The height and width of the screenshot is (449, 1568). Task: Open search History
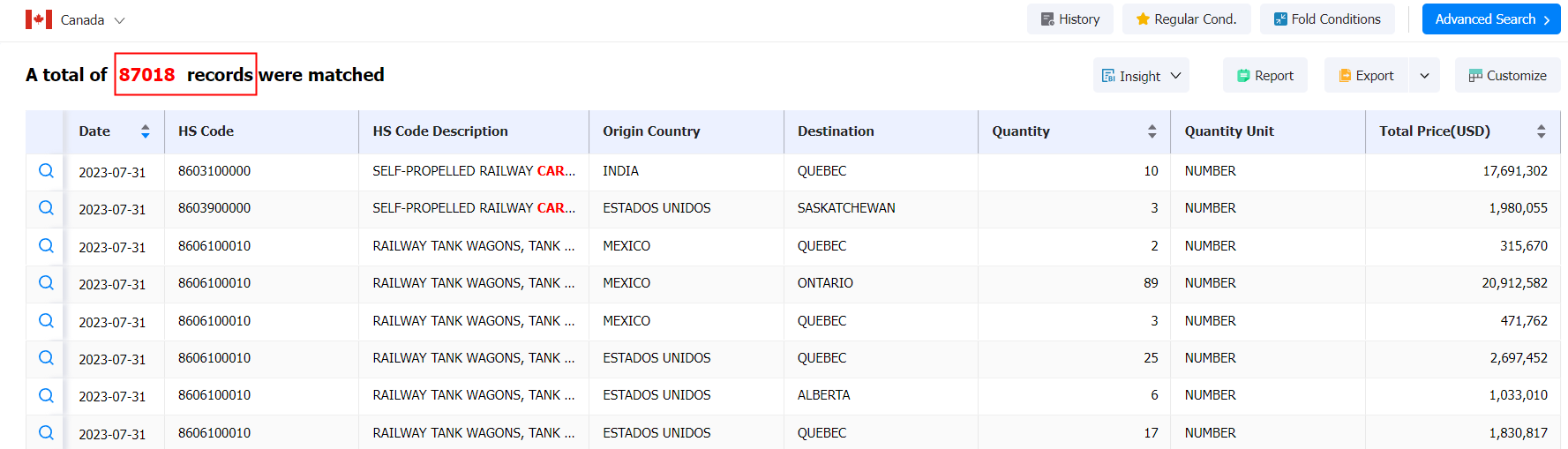point(1069,19)
